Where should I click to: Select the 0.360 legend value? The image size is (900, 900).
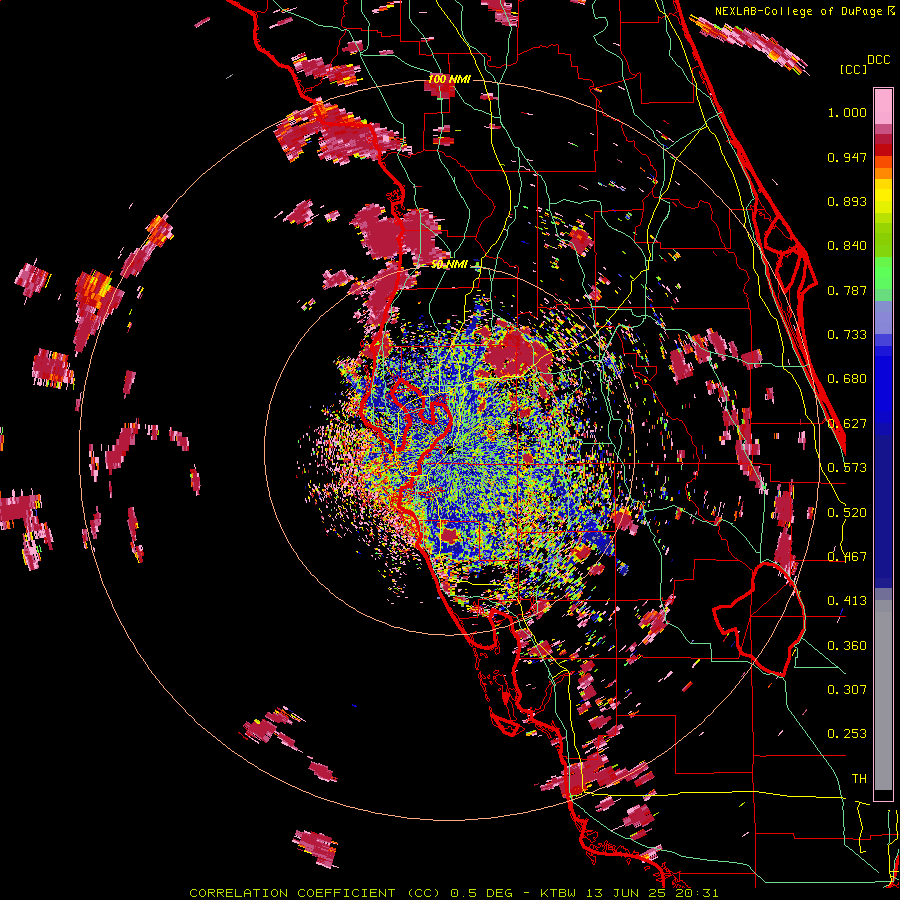847,646
